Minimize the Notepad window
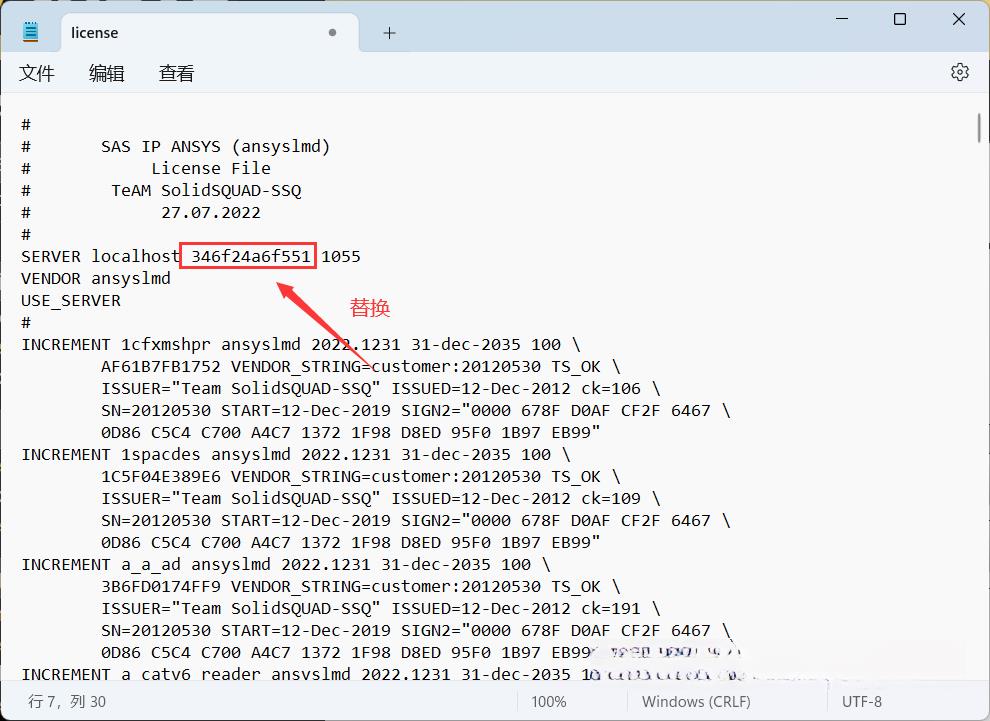 (x=842, y=19)
